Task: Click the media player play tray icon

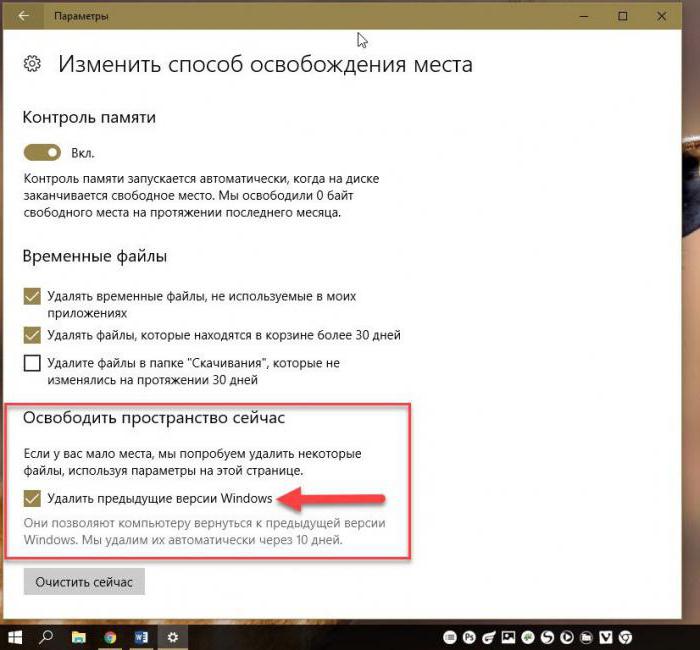Action: pyautogui.click(x=567, y=637)
